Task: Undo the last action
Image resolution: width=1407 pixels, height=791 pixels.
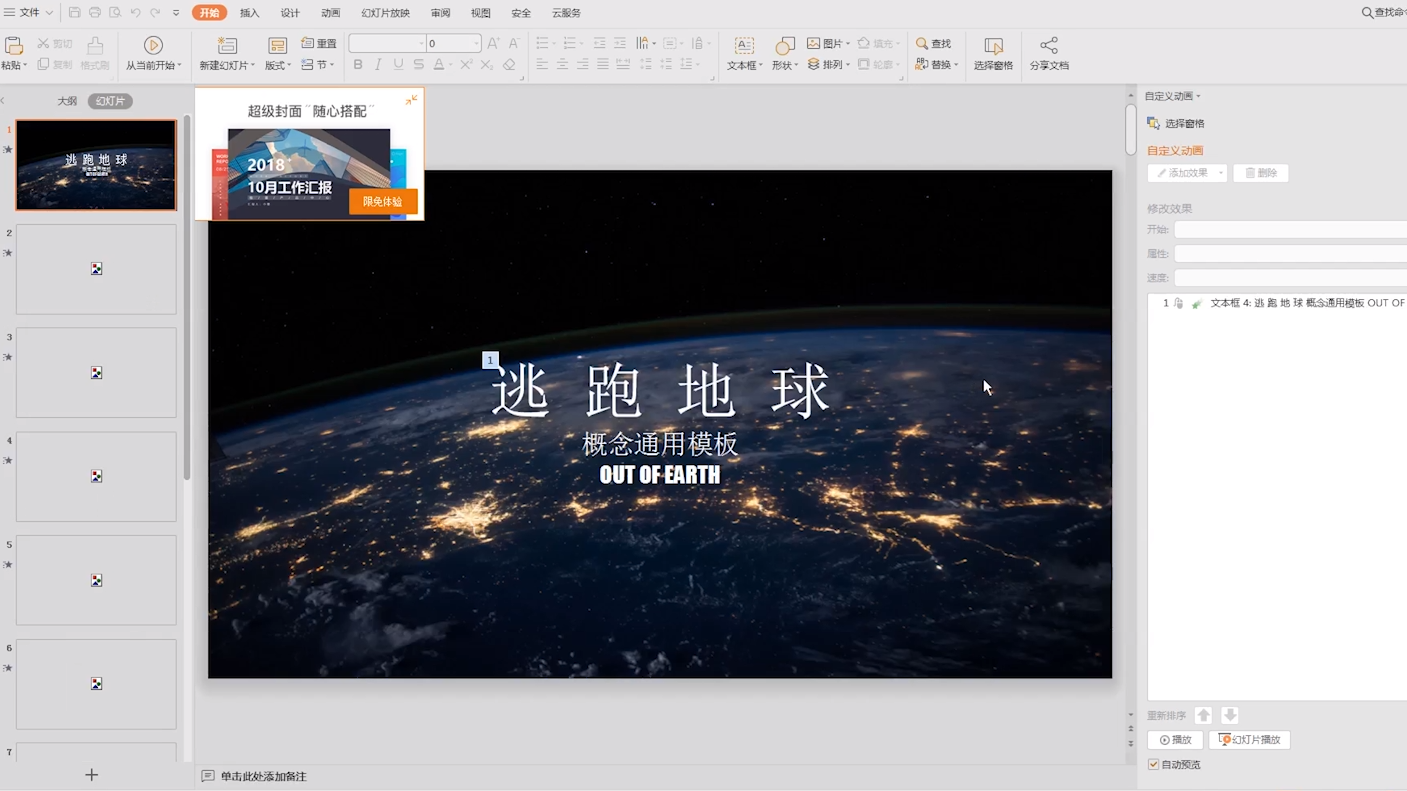Action: coord(135,13)
